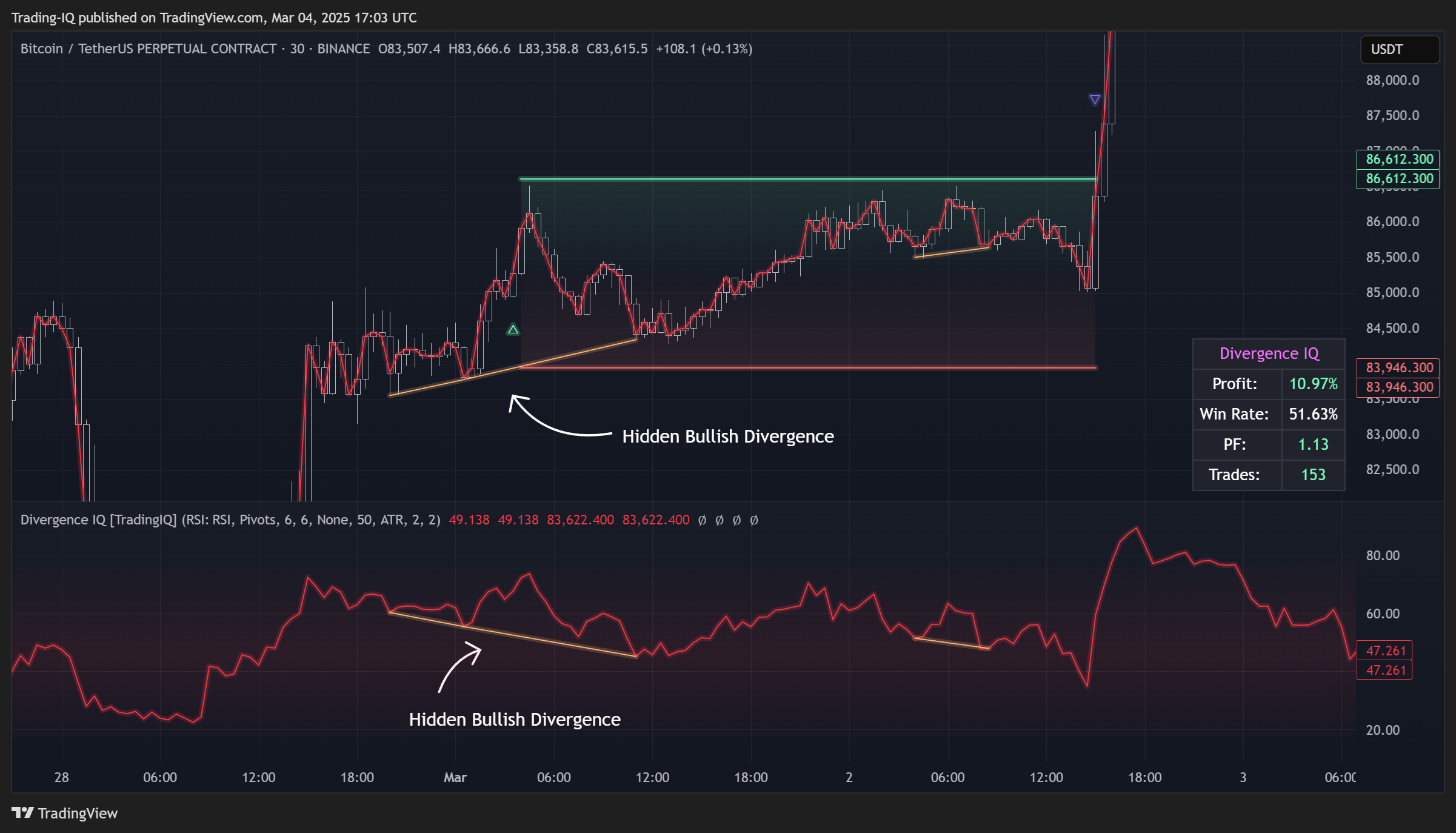Click Hidden Bullish Divergence text in the RSI pane

[x=515, y=720]
